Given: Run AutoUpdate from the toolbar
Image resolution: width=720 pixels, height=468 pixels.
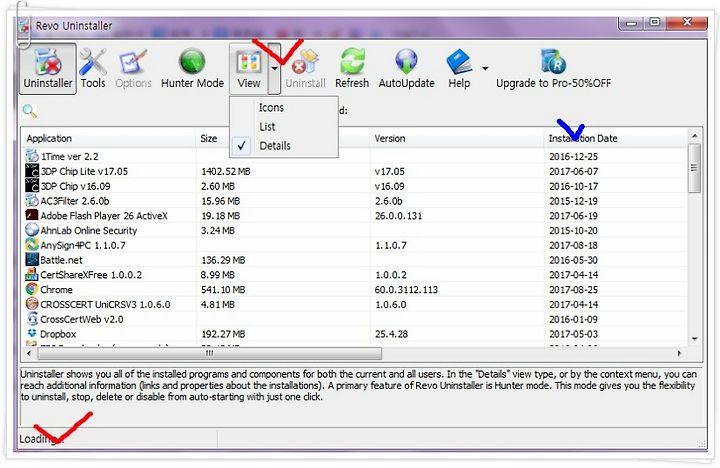Looking at the screenshot, I should coord(406,69).
